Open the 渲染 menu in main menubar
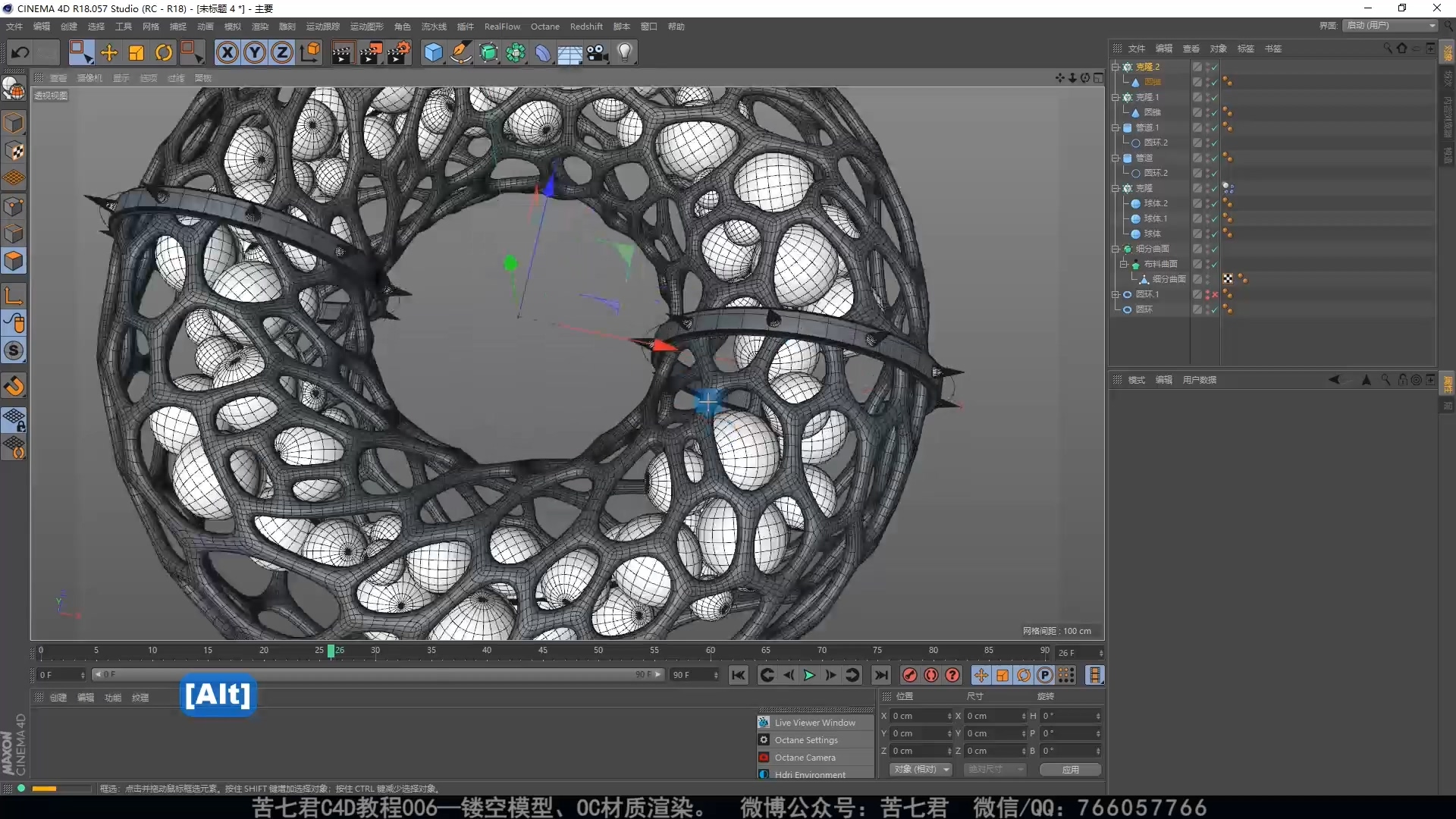Image resolution: width=1456 pixels, height=819 pixels. point(260,27)
